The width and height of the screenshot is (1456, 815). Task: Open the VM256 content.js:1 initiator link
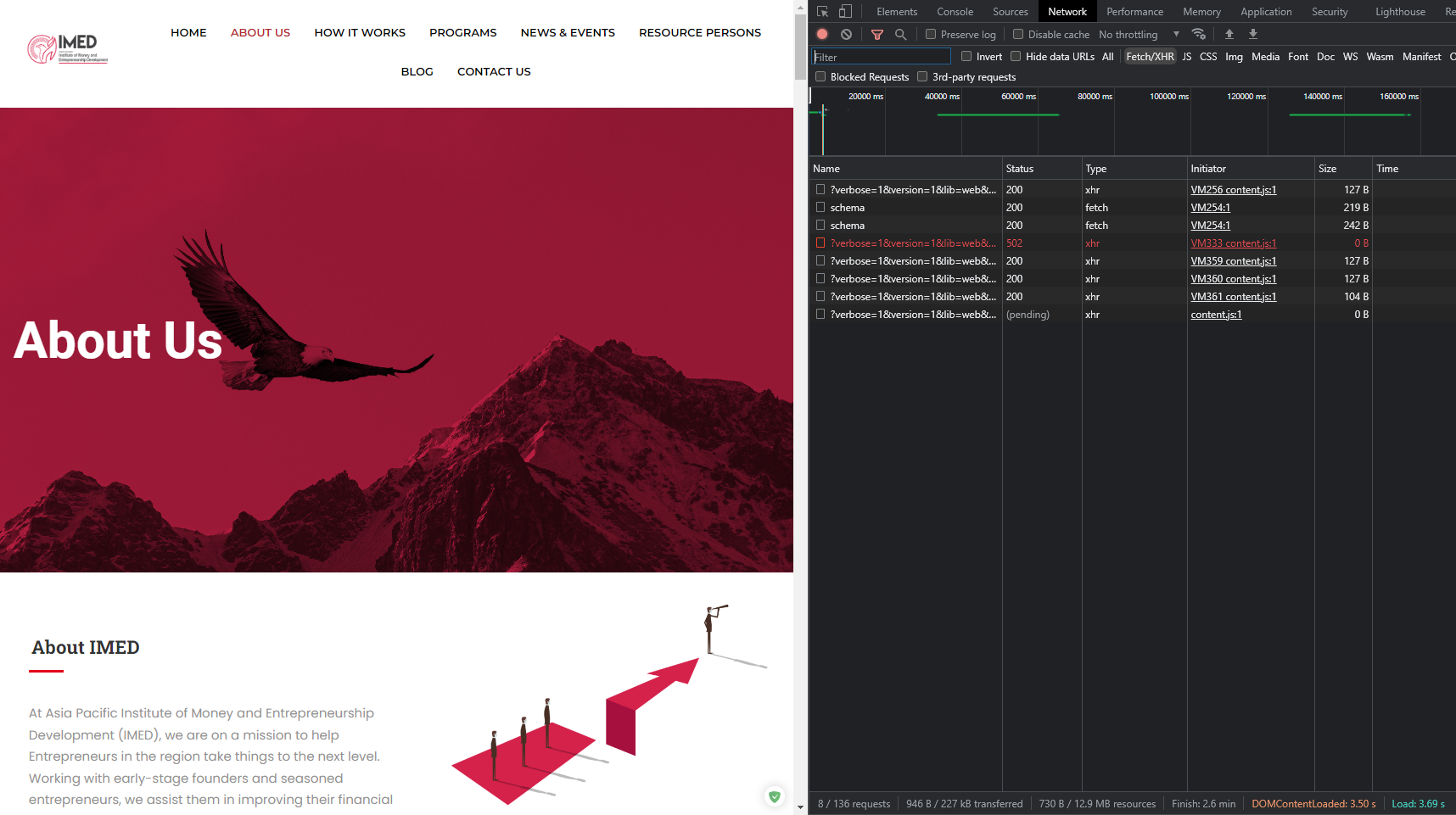1233,190
